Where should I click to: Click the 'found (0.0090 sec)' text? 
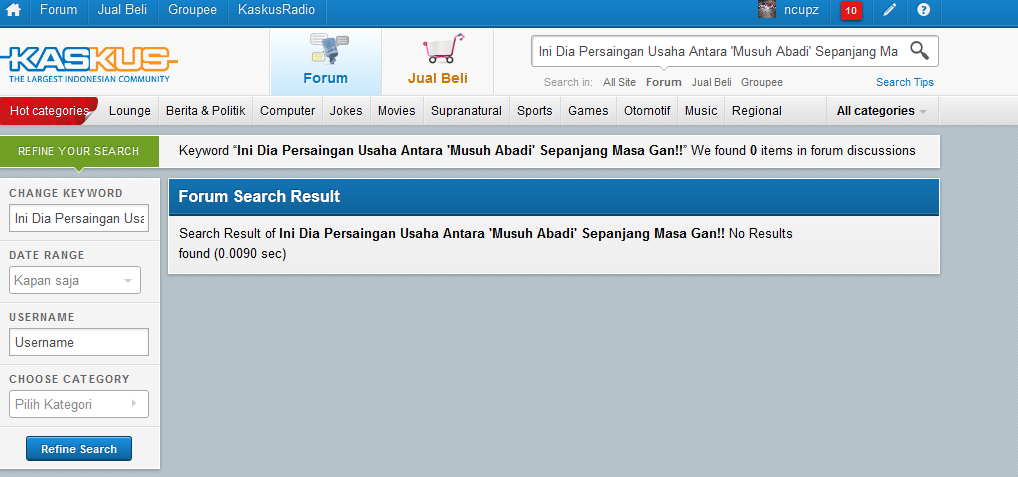pyautogui.click(x=232, y=254)
